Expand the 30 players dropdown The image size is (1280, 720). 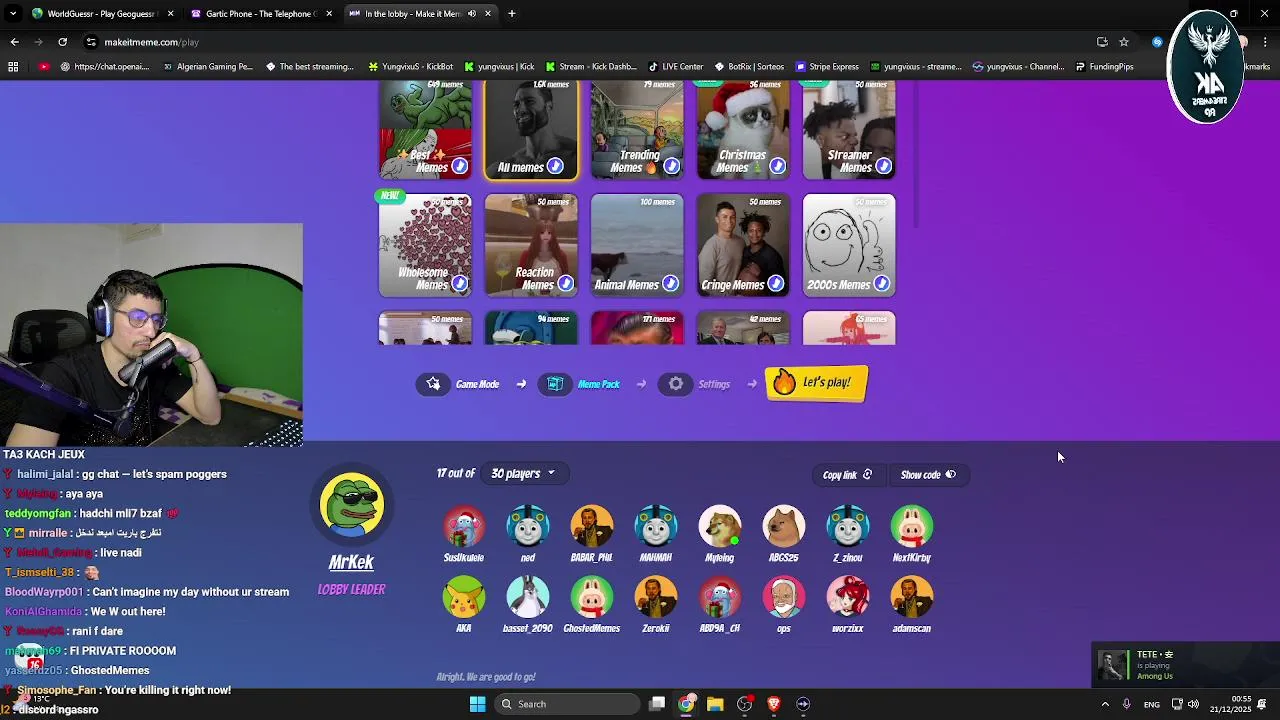click(x=523, y=474)
